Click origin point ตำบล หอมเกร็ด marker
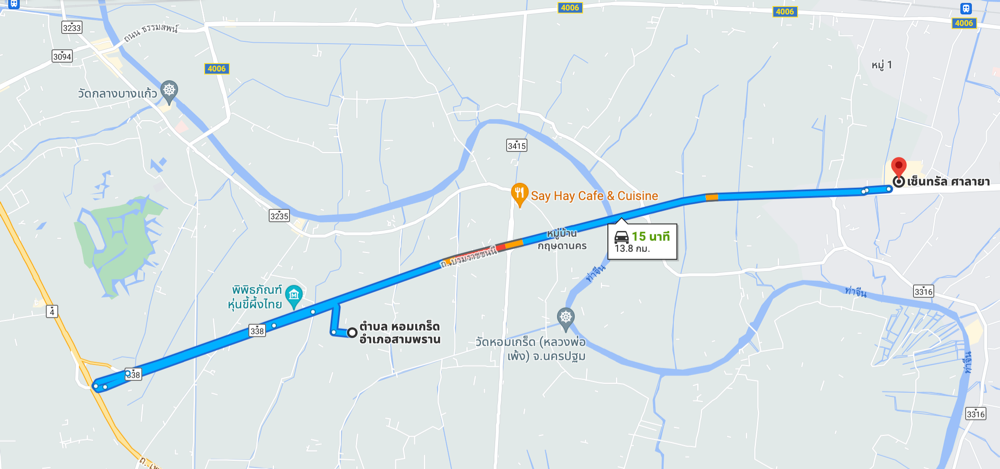The width and height of the screenshot is (1000, 469). pos(351,332)
